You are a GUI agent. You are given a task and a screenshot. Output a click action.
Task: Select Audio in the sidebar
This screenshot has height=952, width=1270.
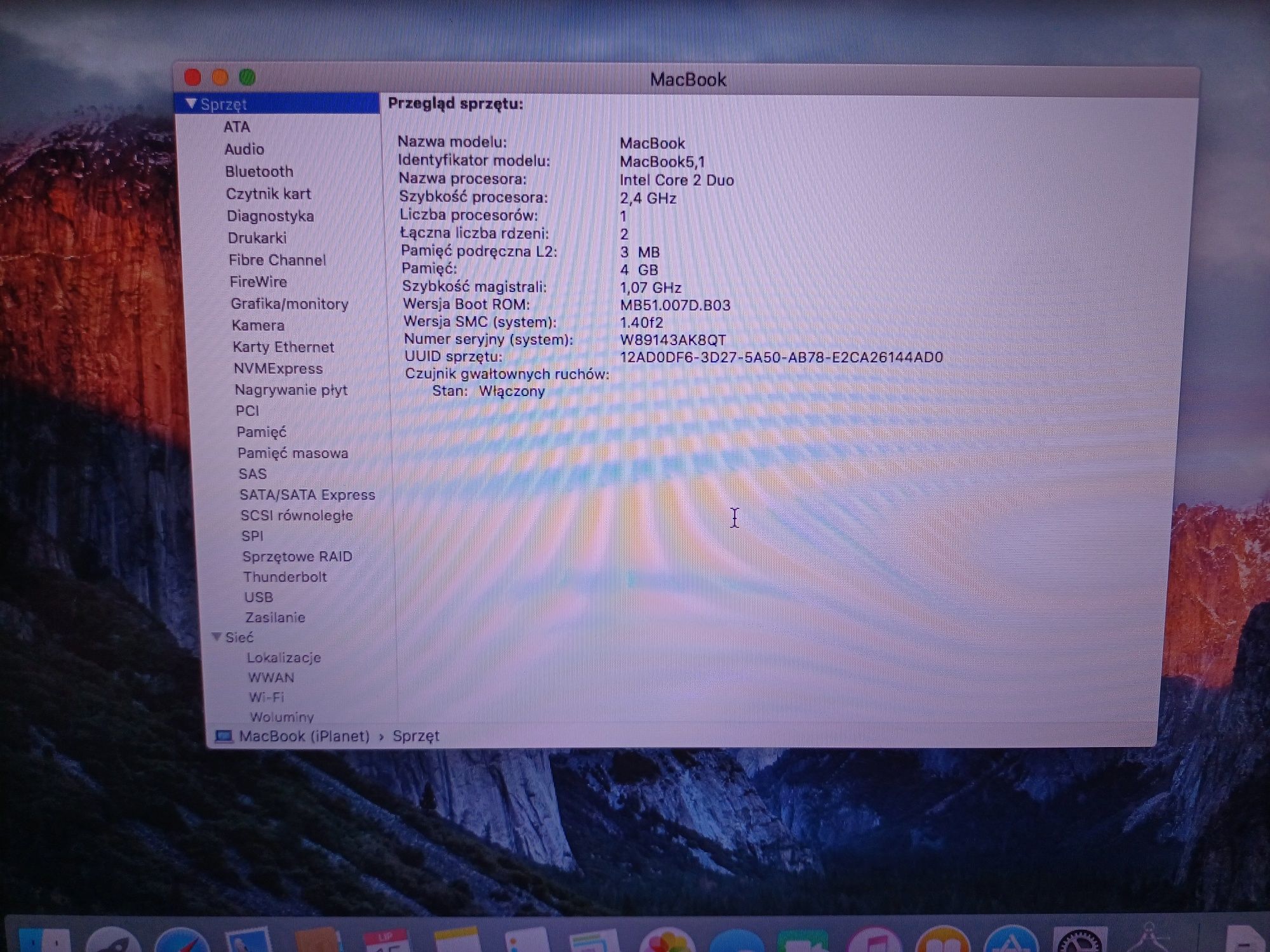pos(244,149)
